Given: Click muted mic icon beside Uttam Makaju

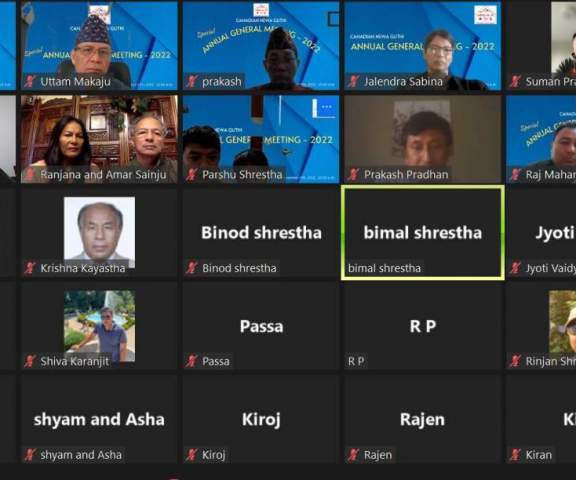Looking at the screenshot, I should pos(30,81).
